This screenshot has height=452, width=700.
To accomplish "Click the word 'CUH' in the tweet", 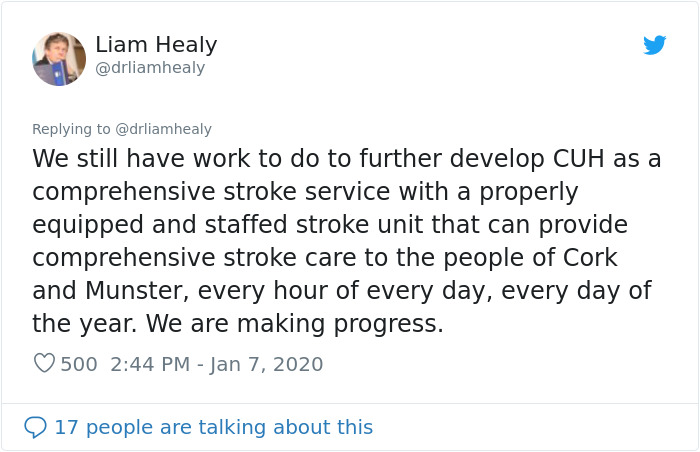I will coord(579,159).
